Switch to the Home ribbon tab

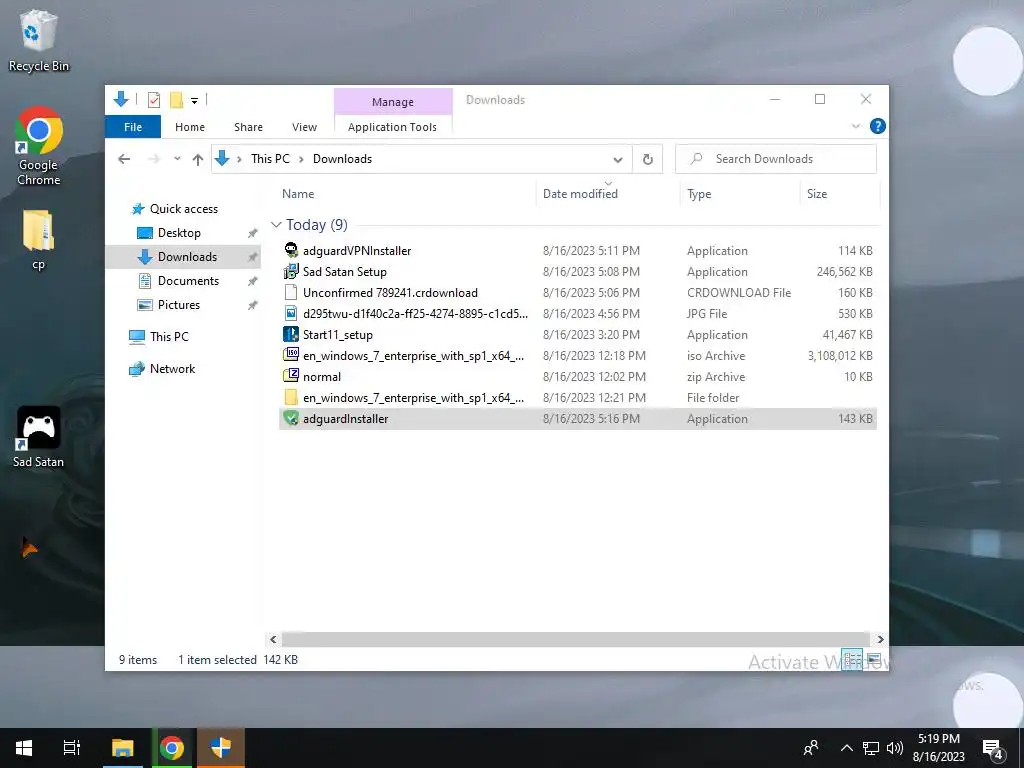[x=189, y=127]
